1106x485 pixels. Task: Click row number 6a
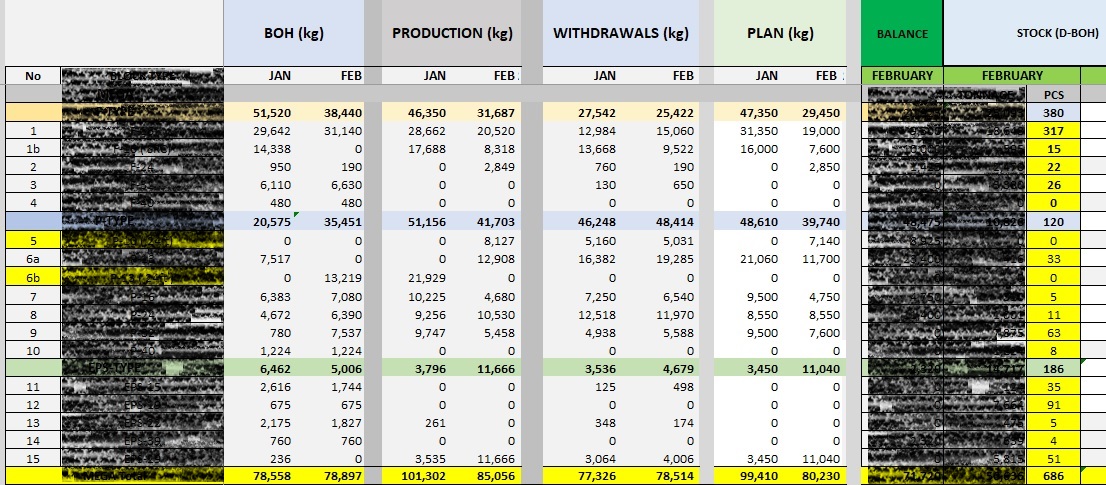[33, 259]
